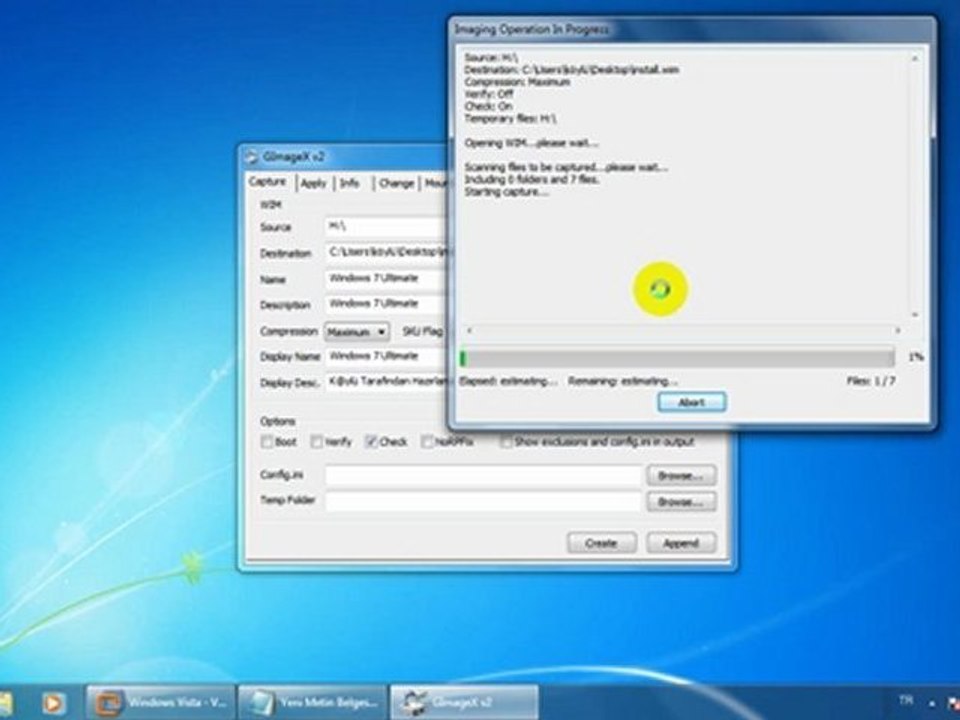Click the Destination path field
The image size is (960, 720).
(387, 252)
